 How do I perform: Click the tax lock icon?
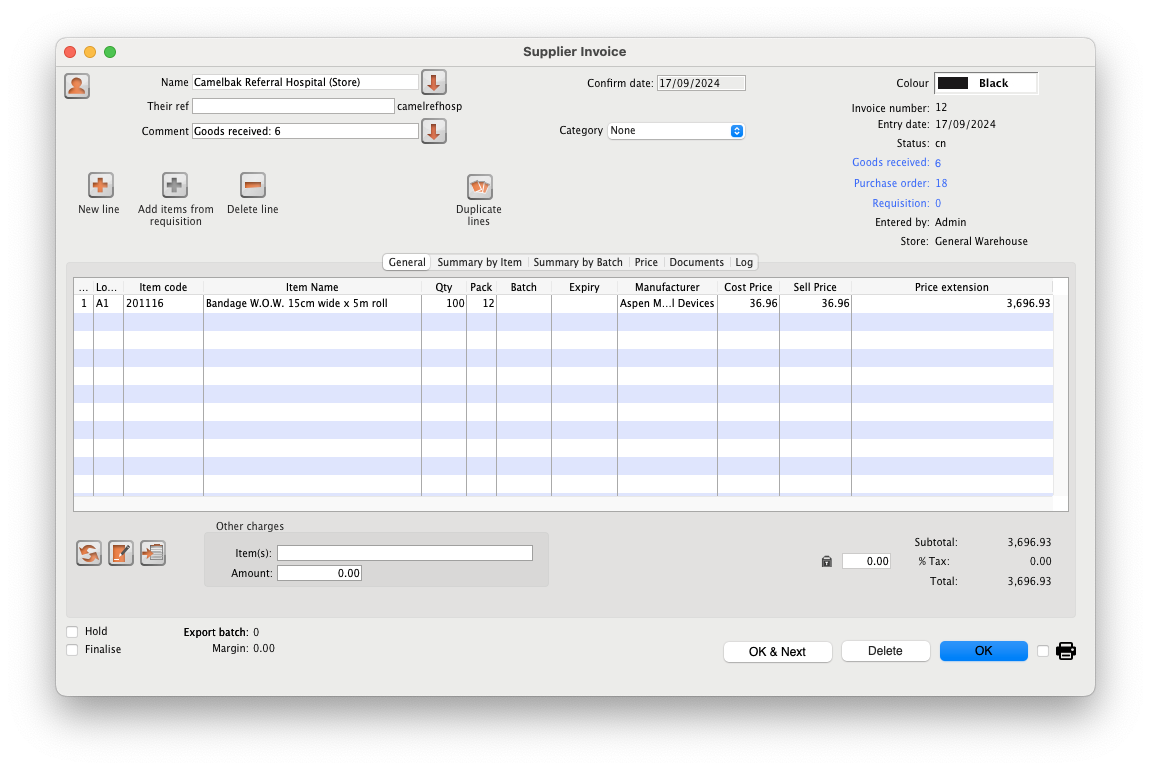click(826, 562)
